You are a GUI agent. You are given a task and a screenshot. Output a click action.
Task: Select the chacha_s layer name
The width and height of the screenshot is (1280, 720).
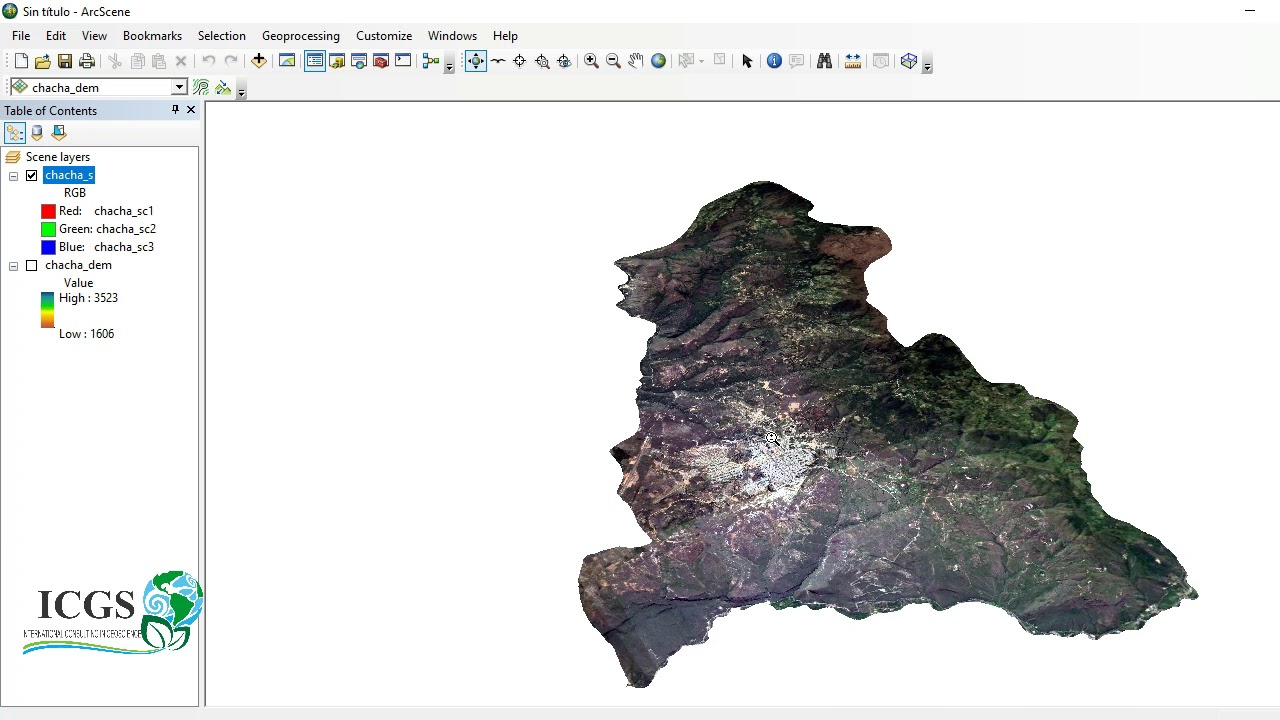point(69,175)
